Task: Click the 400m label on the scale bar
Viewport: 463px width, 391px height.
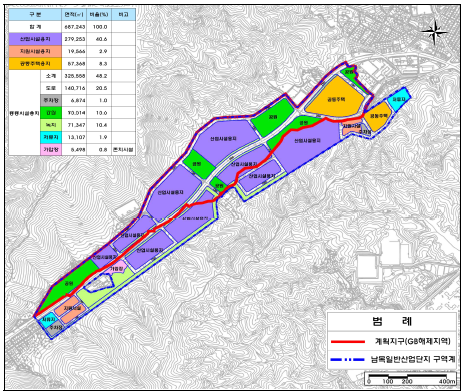Action: [x=447, y=382]
